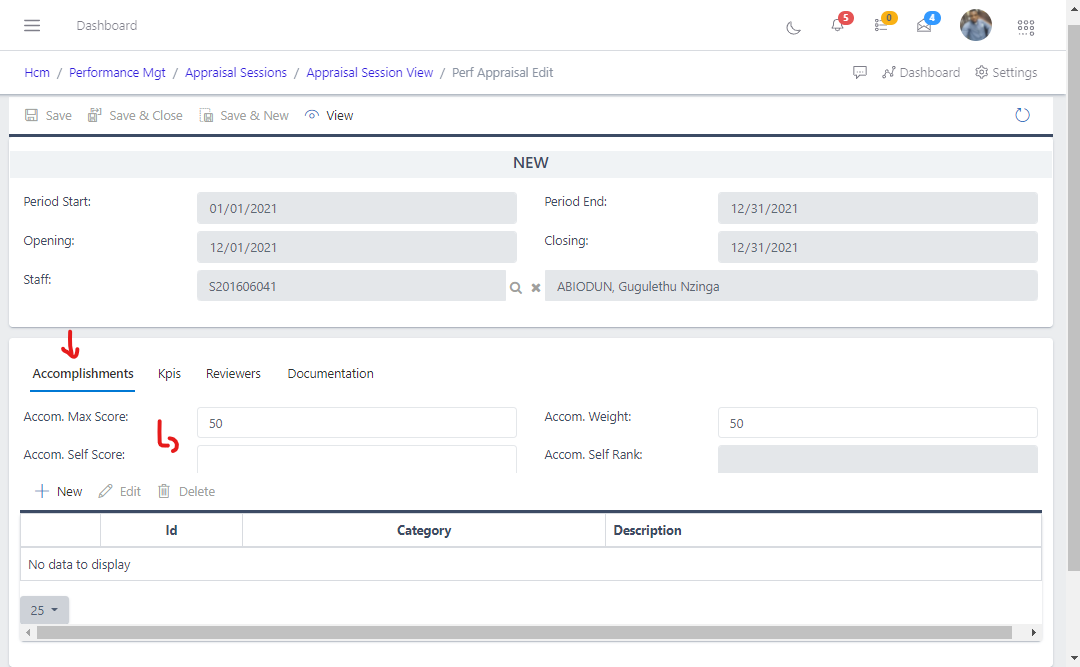1080x667 pixels.
Task: Open the user profile avatar
Action: click(975, 25)
